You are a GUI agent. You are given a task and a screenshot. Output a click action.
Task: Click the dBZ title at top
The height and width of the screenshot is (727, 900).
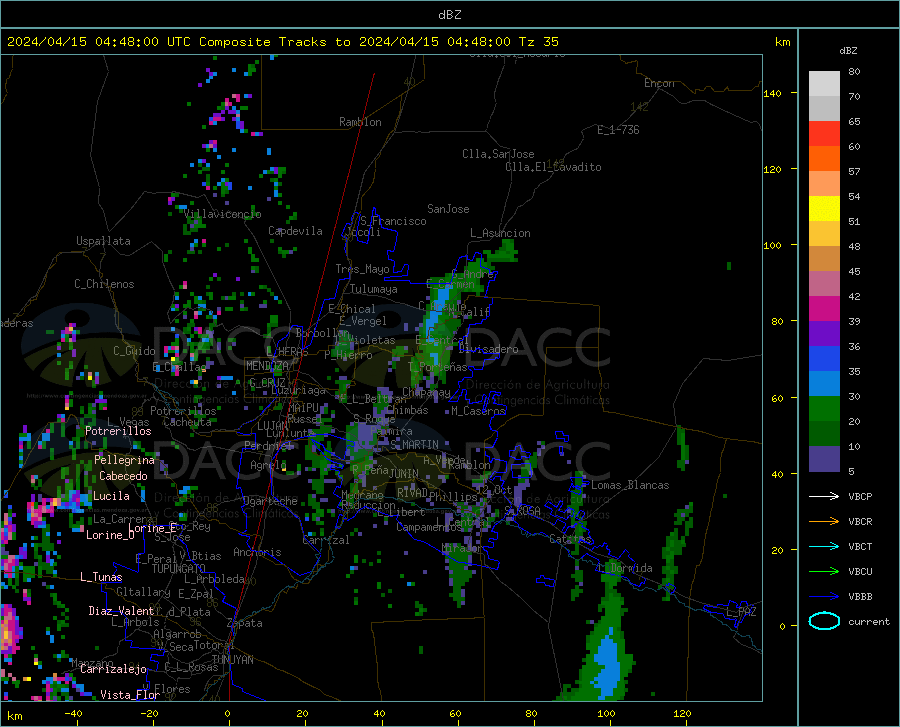coord(449,15)
